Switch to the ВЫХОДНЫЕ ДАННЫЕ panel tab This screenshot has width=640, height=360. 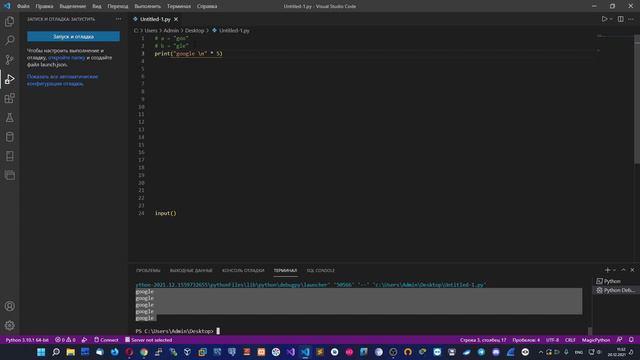tap(191, 271)
